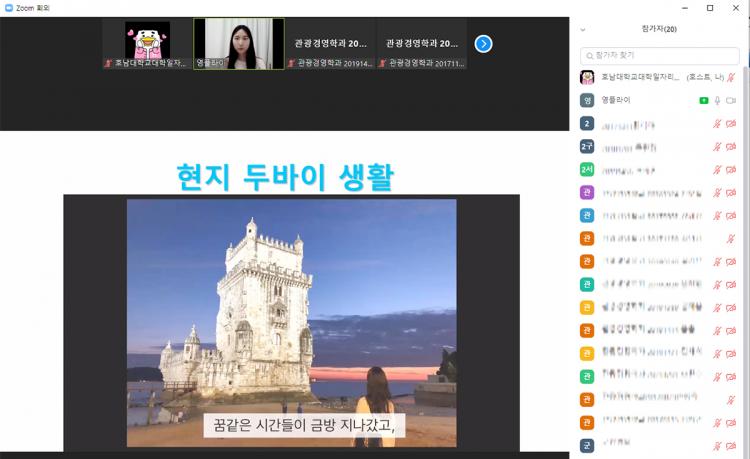Select the duck avatar video thumbnail
The image size is (750, 459).
(147, 44)
